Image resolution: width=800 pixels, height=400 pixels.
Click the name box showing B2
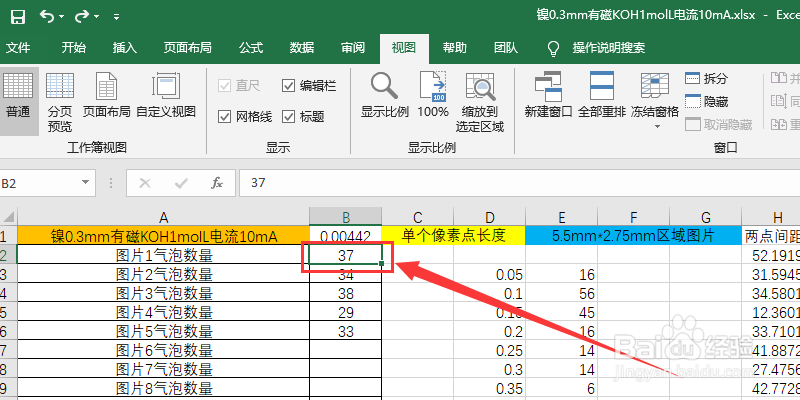(x=38, y=183)
